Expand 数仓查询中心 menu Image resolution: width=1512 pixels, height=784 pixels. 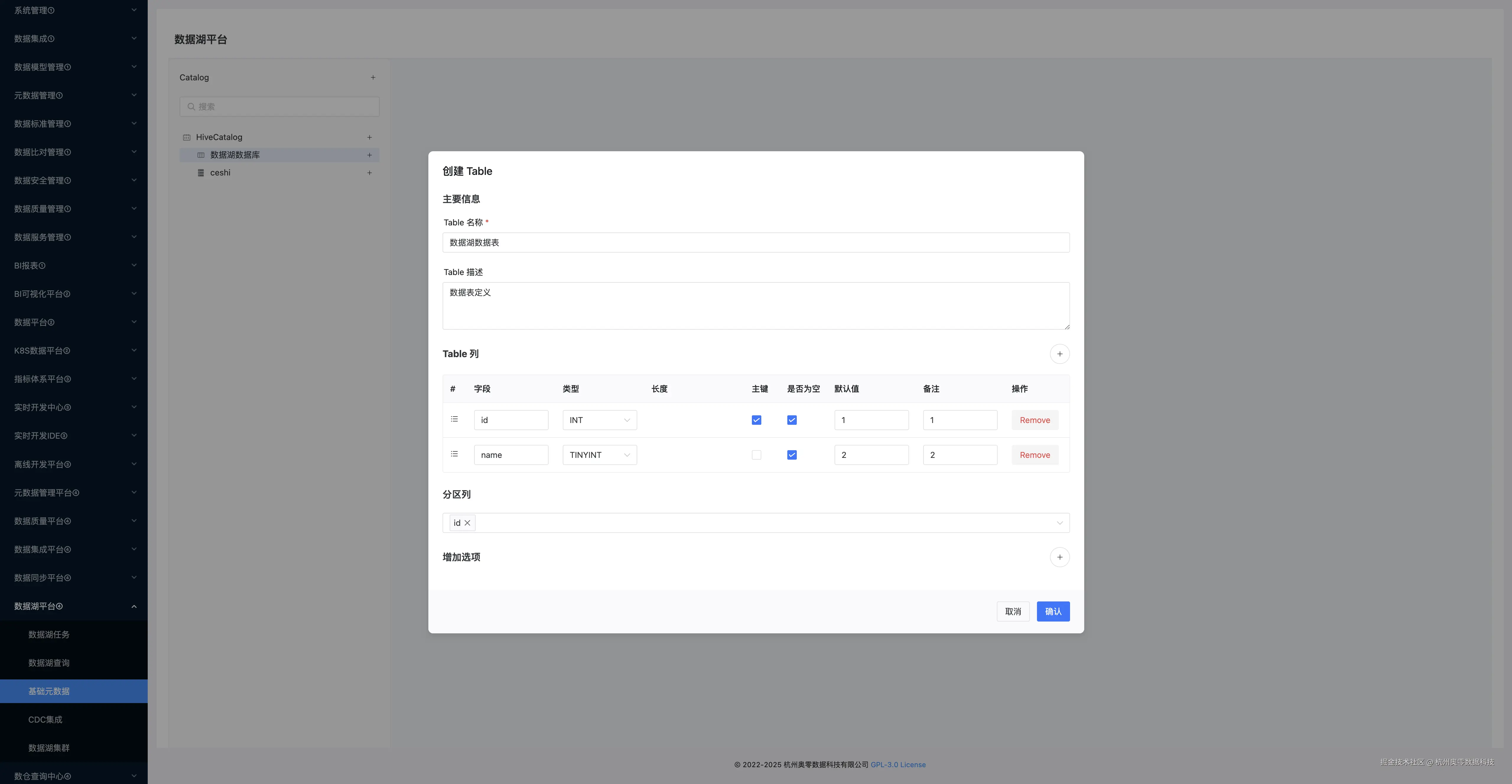[x=74, y=776]
